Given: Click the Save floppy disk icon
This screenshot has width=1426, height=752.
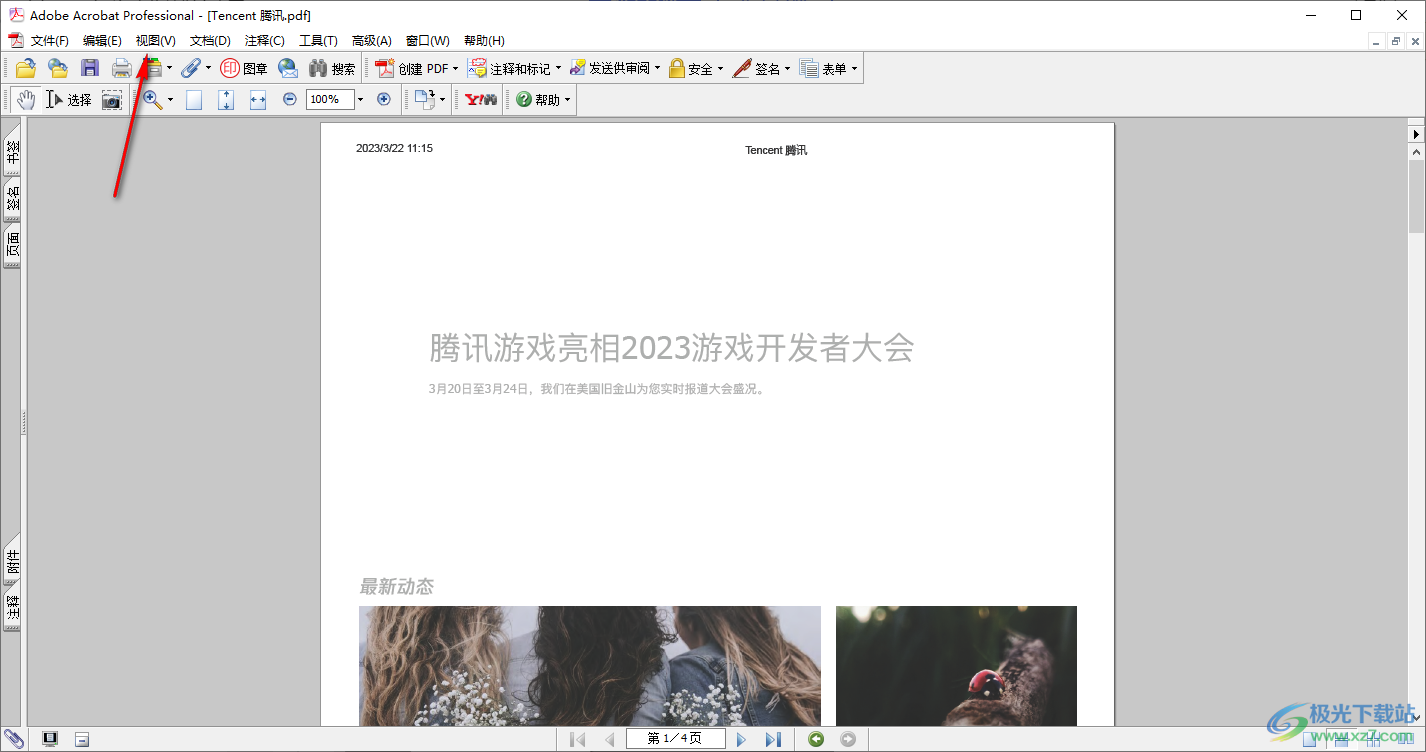Looking at the screenshot, I should (90, 68).
